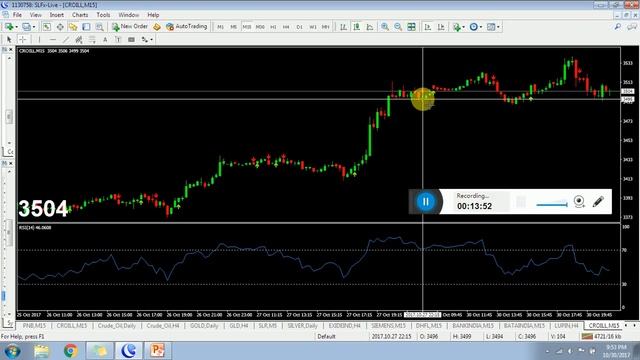The width and height of the screenshot is (640, 360).
Task: Open the File menu
Action: (x=17, y=15)
